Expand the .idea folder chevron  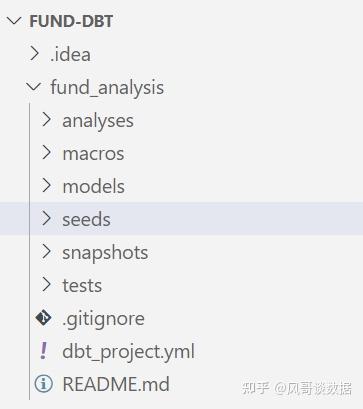point(34,54)
